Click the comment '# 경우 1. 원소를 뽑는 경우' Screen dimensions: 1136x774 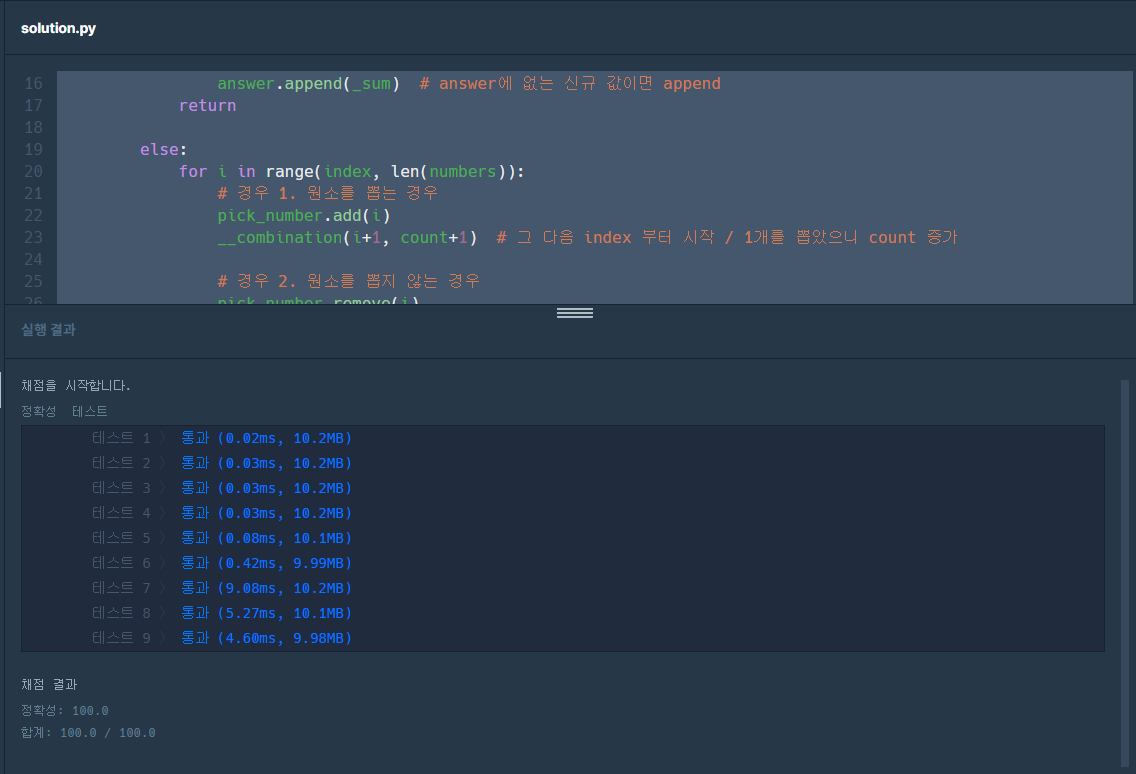click(x=327, y=193)
